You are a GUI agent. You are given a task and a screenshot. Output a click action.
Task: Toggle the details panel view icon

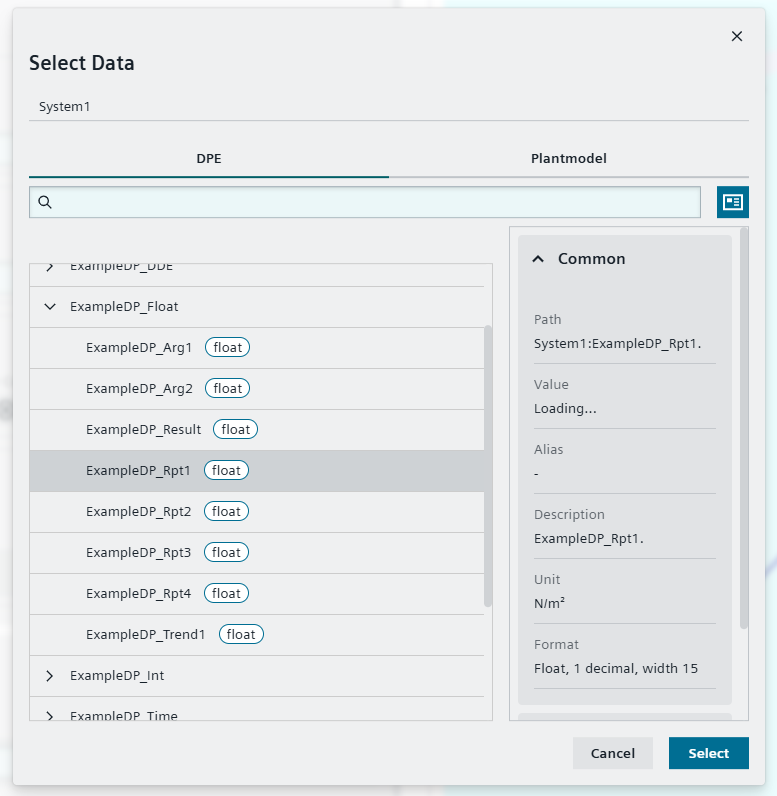point(733,202)
